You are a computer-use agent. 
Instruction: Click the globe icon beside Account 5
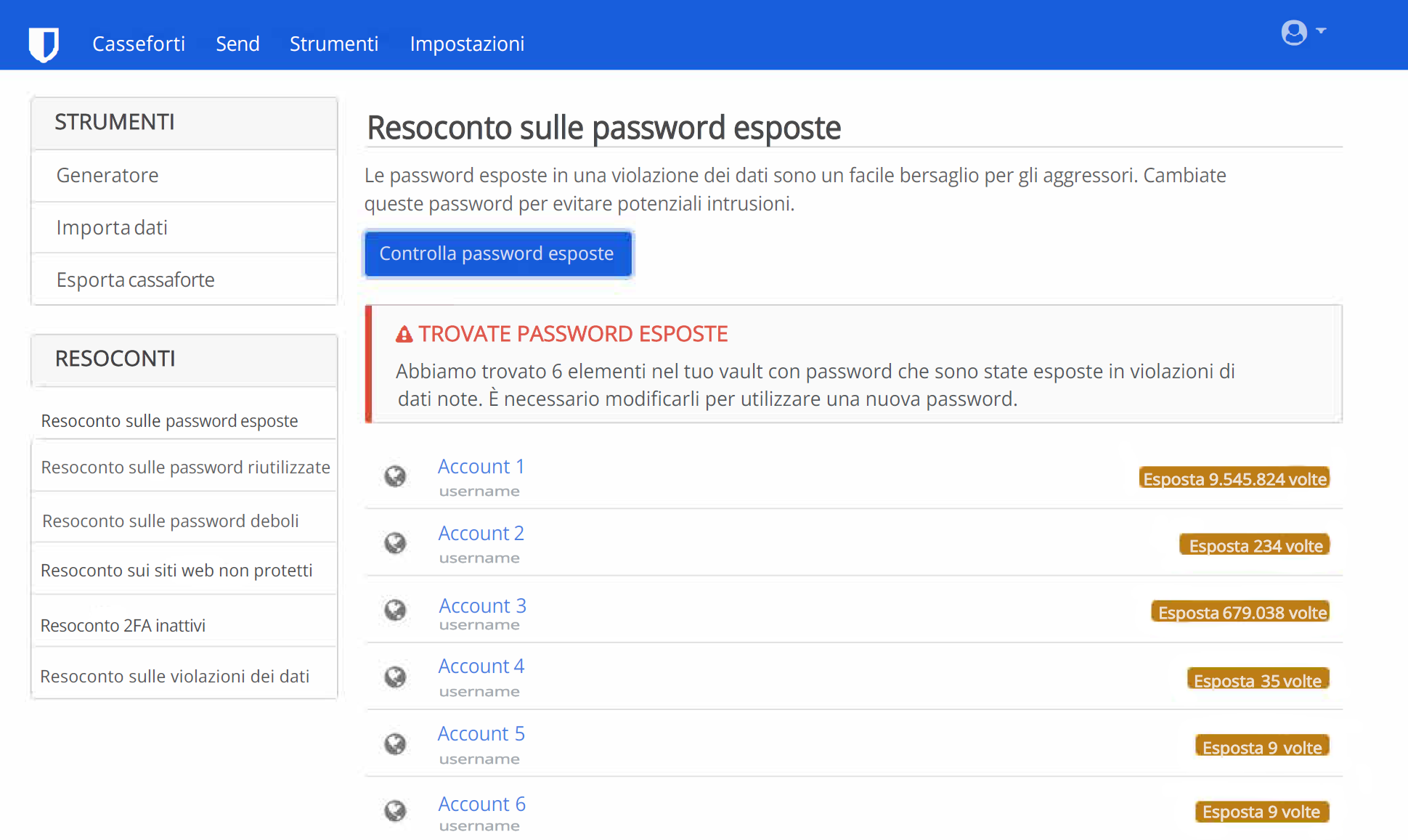(395, 743)
